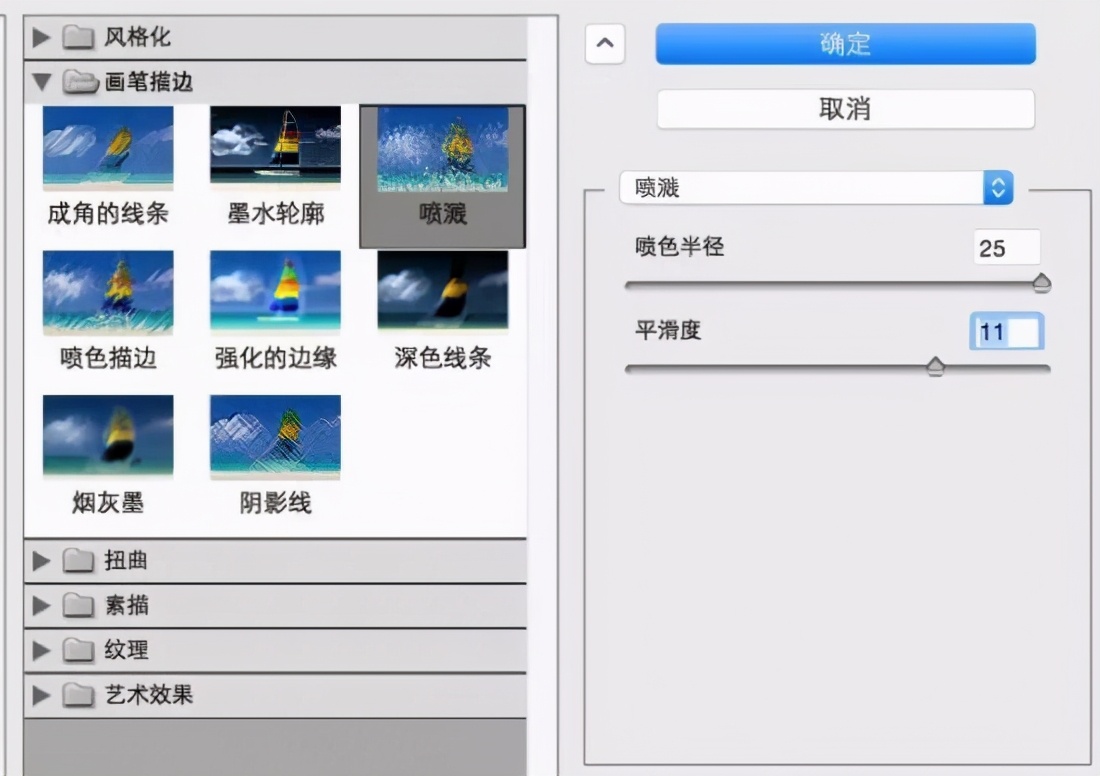Viewport: 1100px width, 776px height.
Task: Choose the 喷溅 filter thumbnail
Action: tap(442, 150)
